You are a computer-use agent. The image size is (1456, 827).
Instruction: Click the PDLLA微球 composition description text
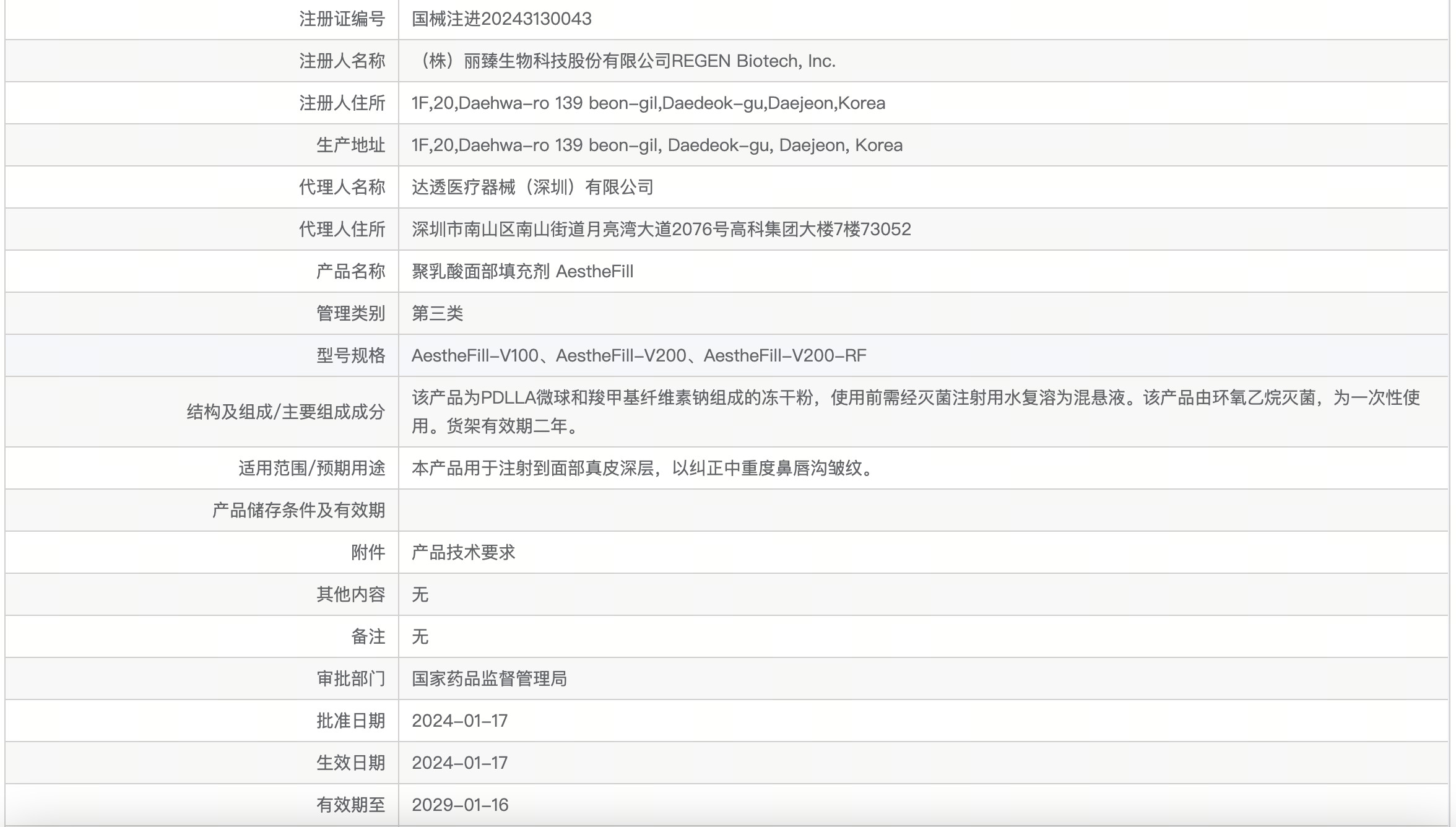(916, 412)
